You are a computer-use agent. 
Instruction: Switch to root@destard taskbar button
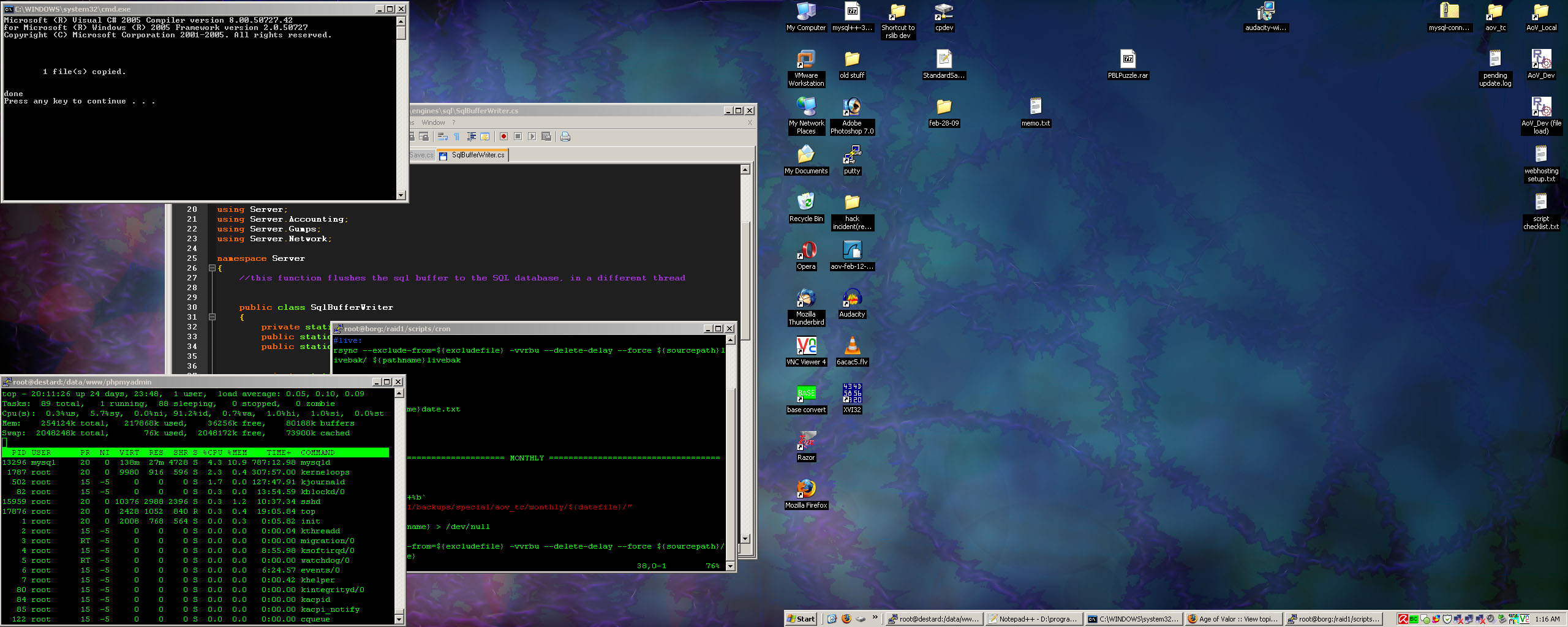pyautogui.click(x=933, y=619)
